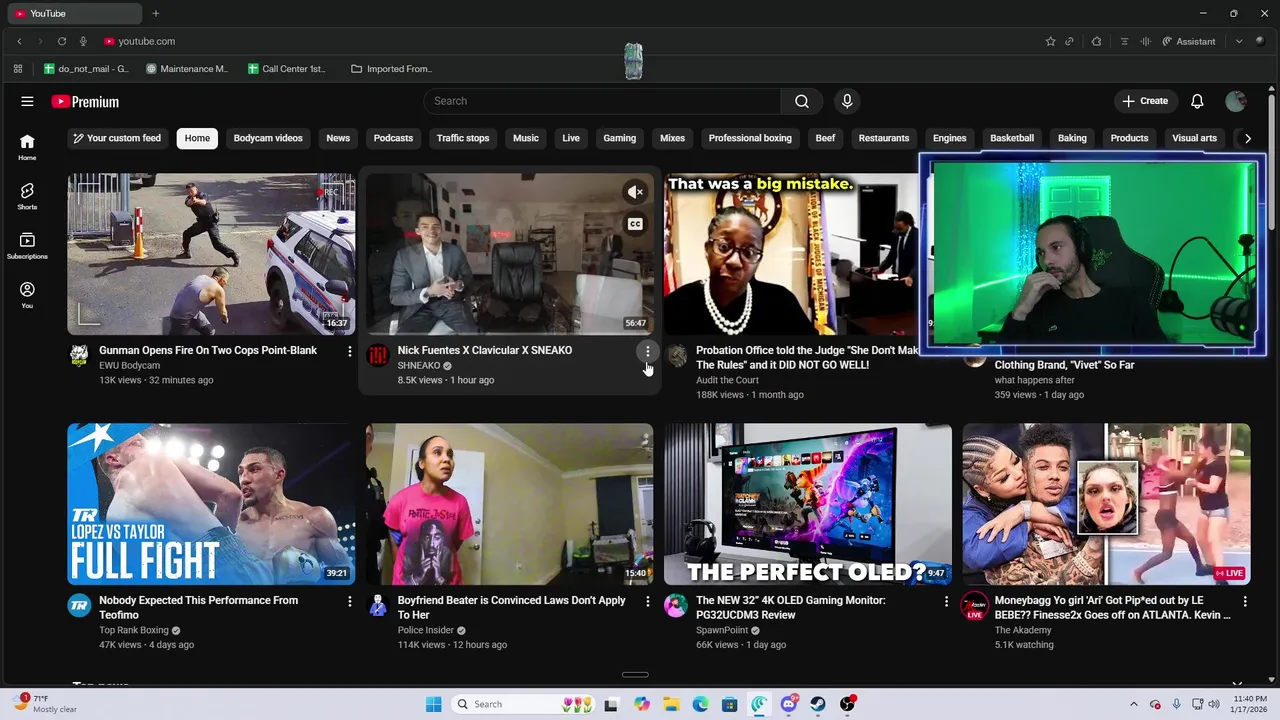Click the Create button

1145,101
